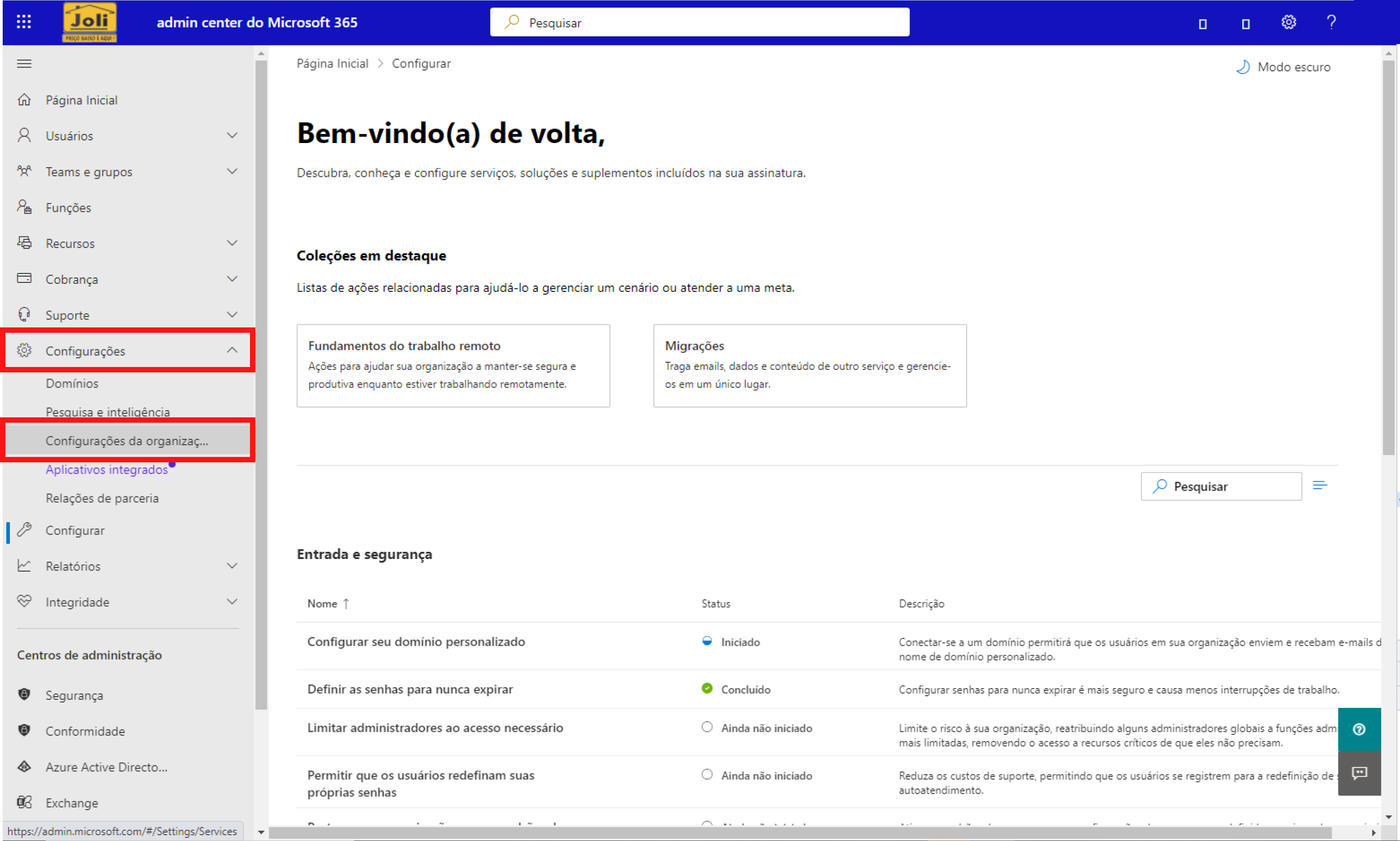Select Domínios in the sidebar

click(x=72, y=383)
